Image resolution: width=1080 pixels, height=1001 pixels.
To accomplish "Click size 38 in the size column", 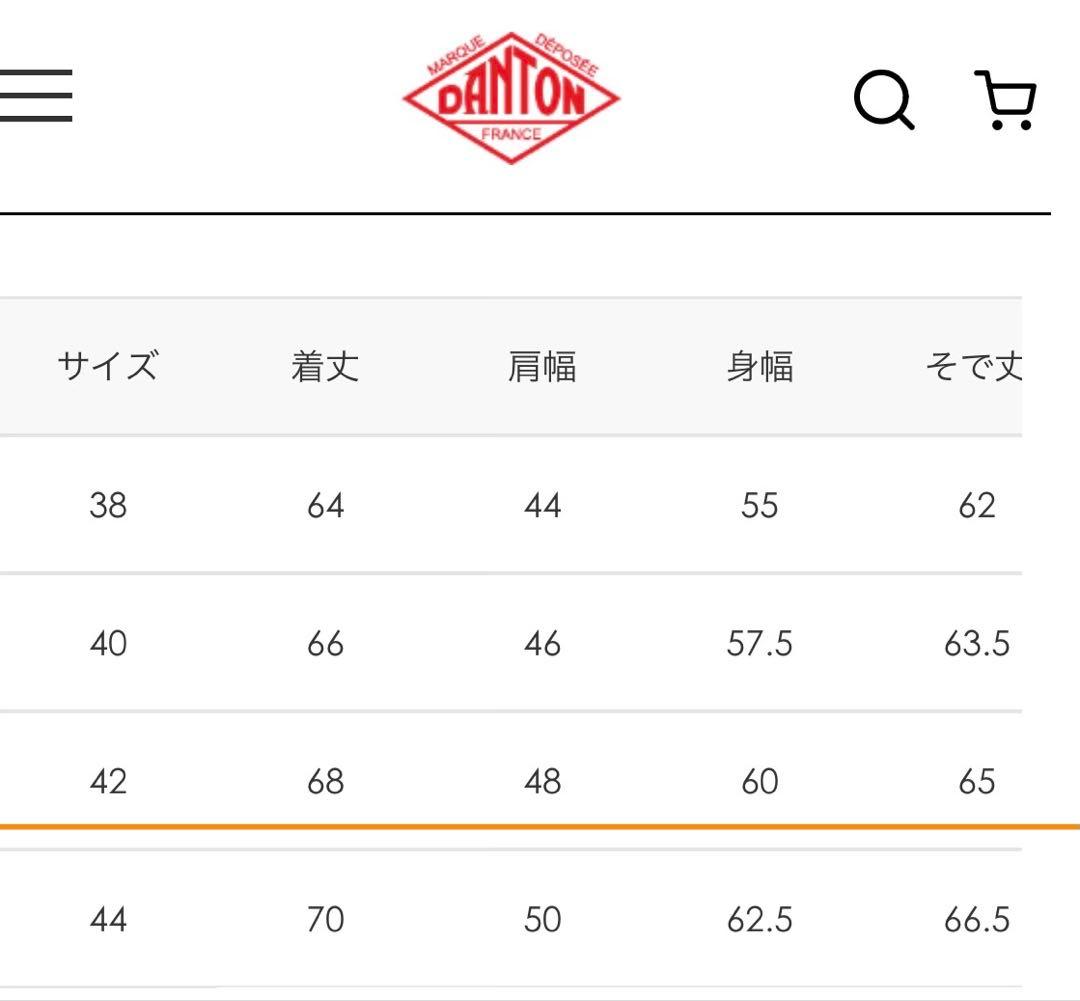I will coord(108,505).
